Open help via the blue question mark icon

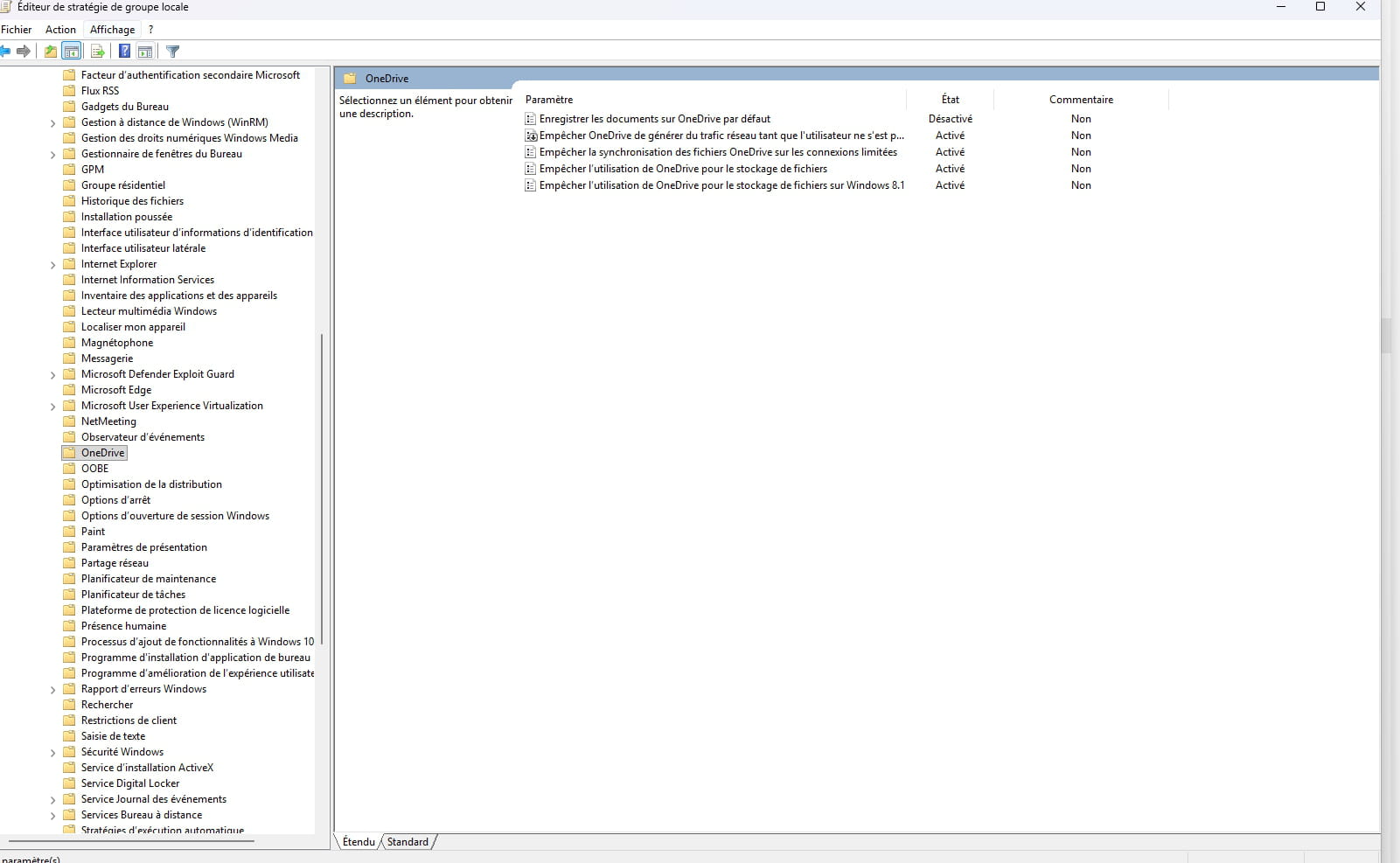pyautogui.click(x=124, y=52)
